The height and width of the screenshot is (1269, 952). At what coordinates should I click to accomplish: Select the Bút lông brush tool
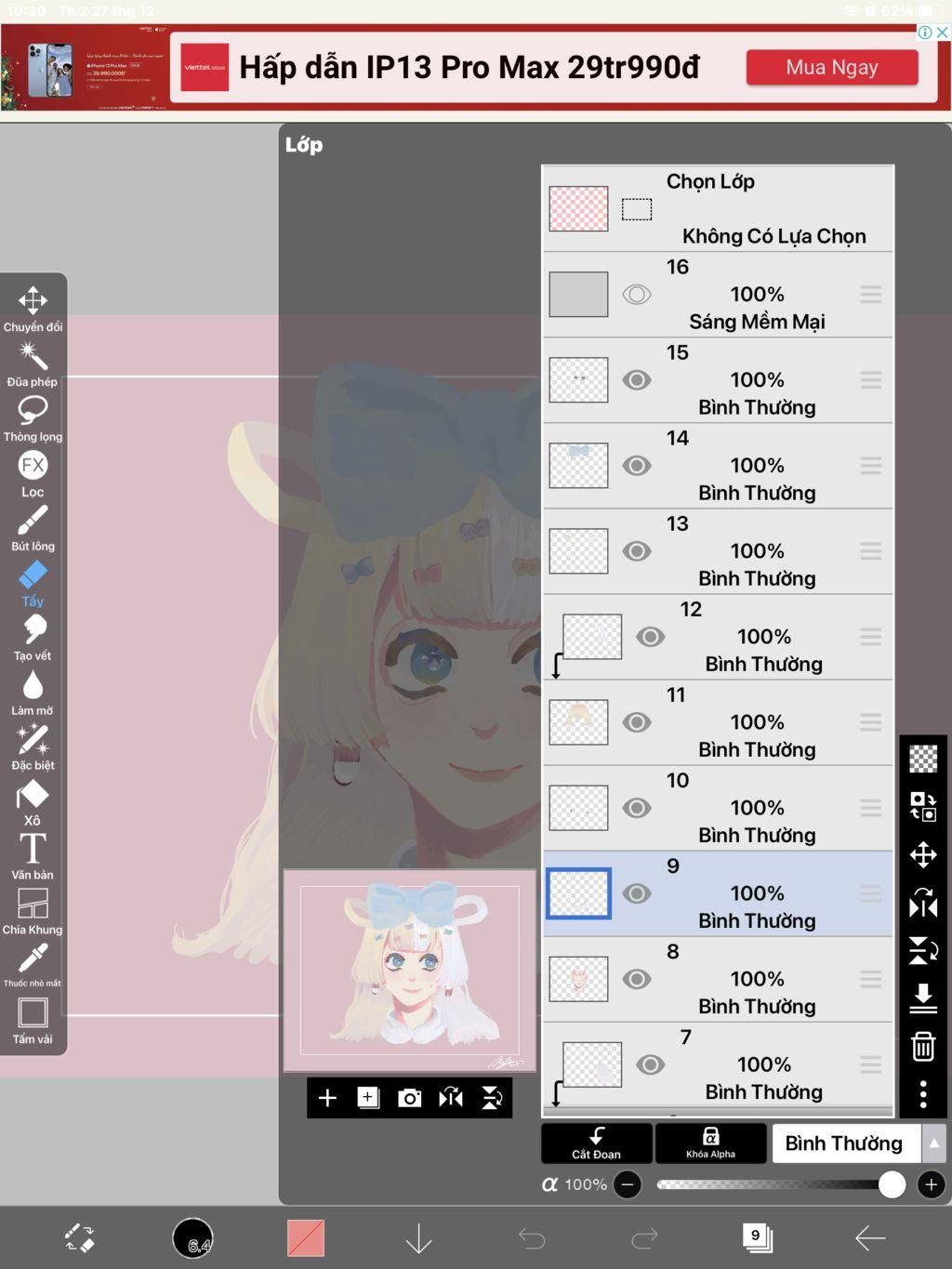point(33,528)
